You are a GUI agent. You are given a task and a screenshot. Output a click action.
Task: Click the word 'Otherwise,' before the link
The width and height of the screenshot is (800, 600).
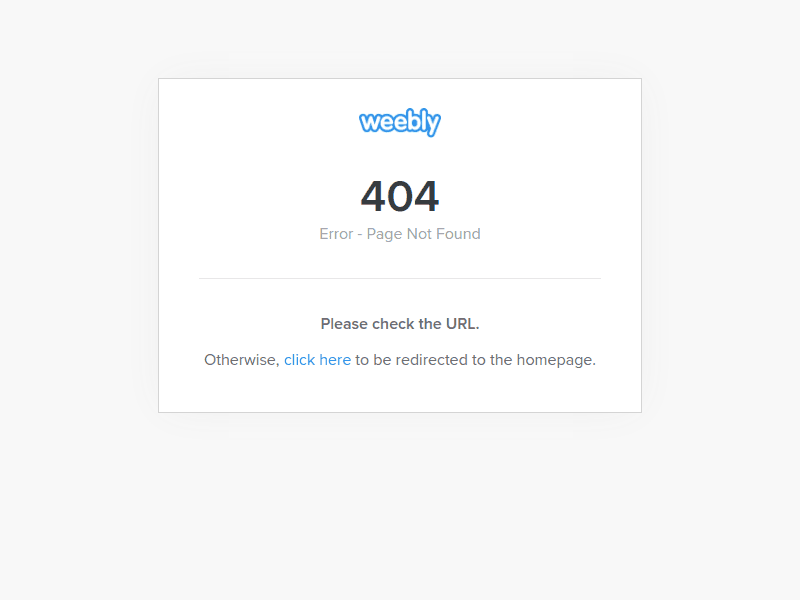(242, 360)
